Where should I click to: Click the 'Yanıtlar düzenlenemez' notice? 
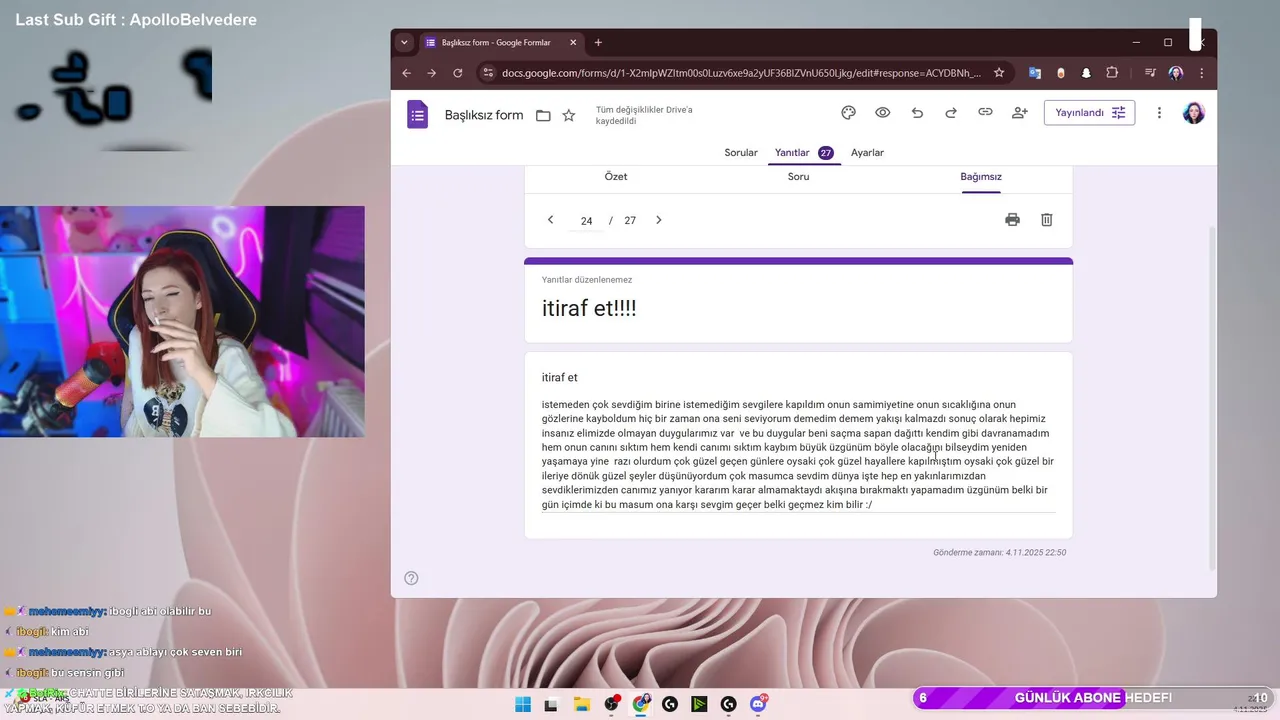[587, 280]
